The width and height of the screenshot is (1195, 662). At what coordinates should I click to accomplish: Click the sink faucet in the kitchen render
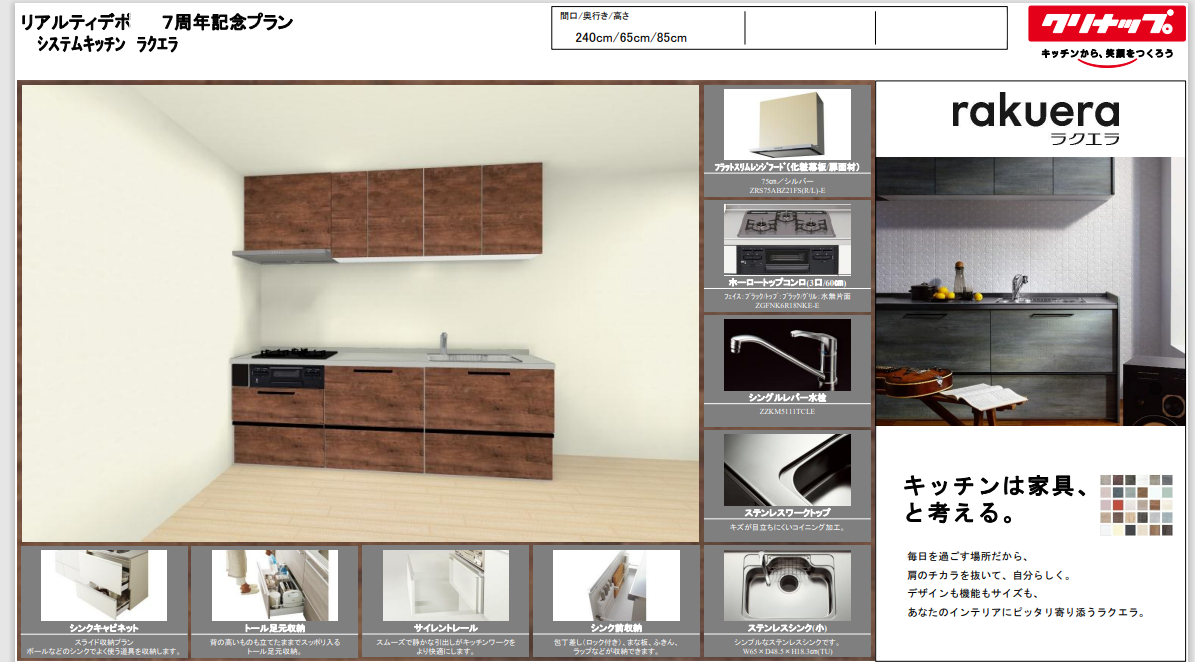coord(444,343)
